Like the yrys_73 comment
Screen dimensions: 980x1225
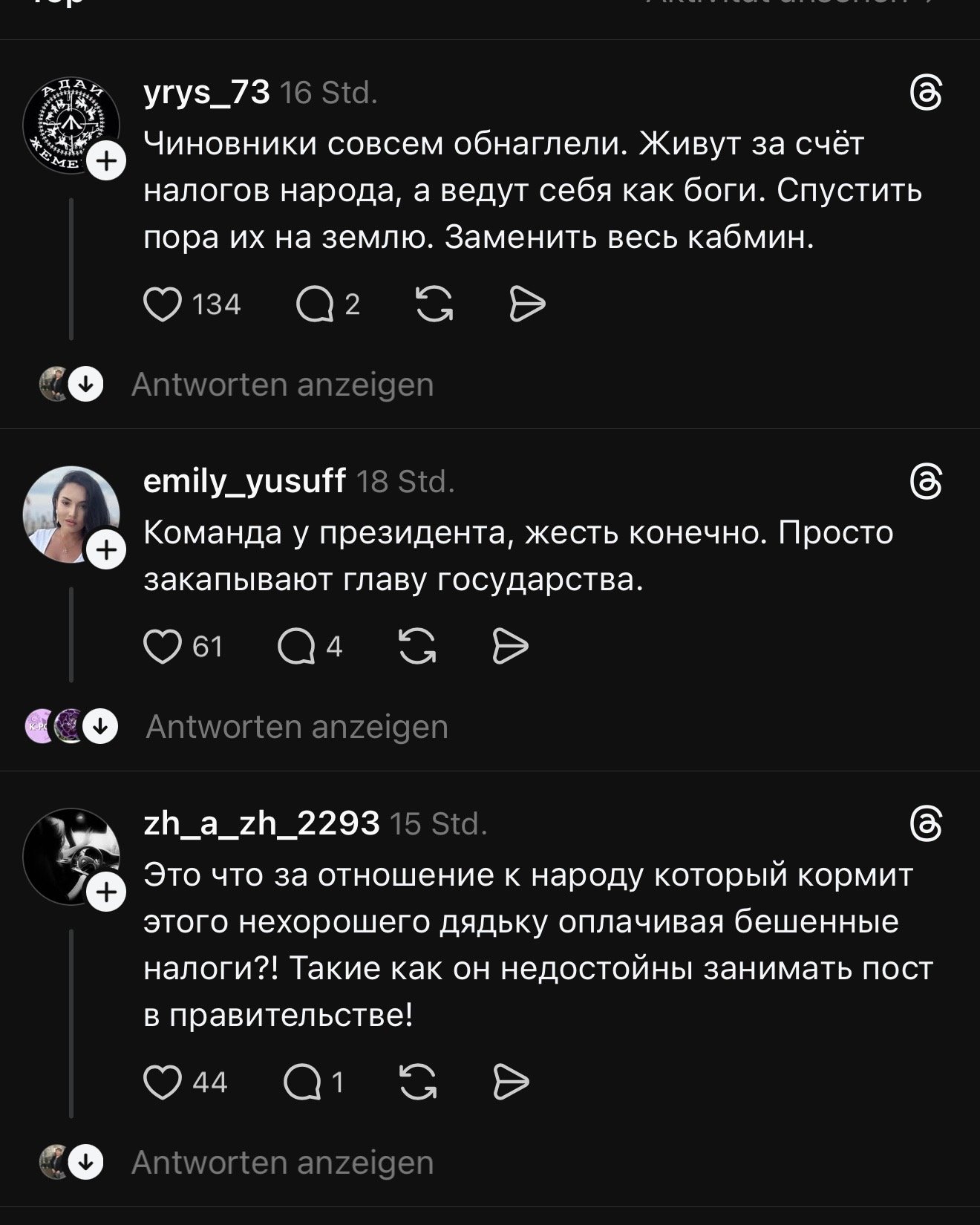pyautogui.click(x=163, y=305)
